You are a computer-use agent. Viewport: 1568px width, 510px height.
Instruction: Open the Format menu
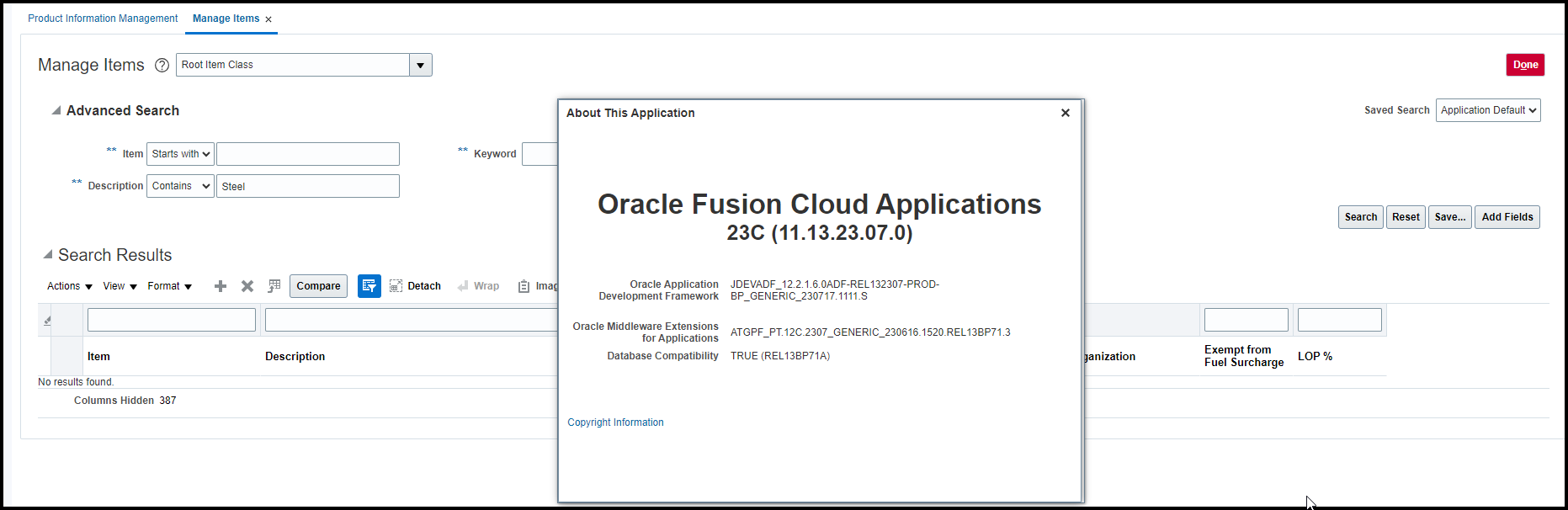(x=170, y=286)
